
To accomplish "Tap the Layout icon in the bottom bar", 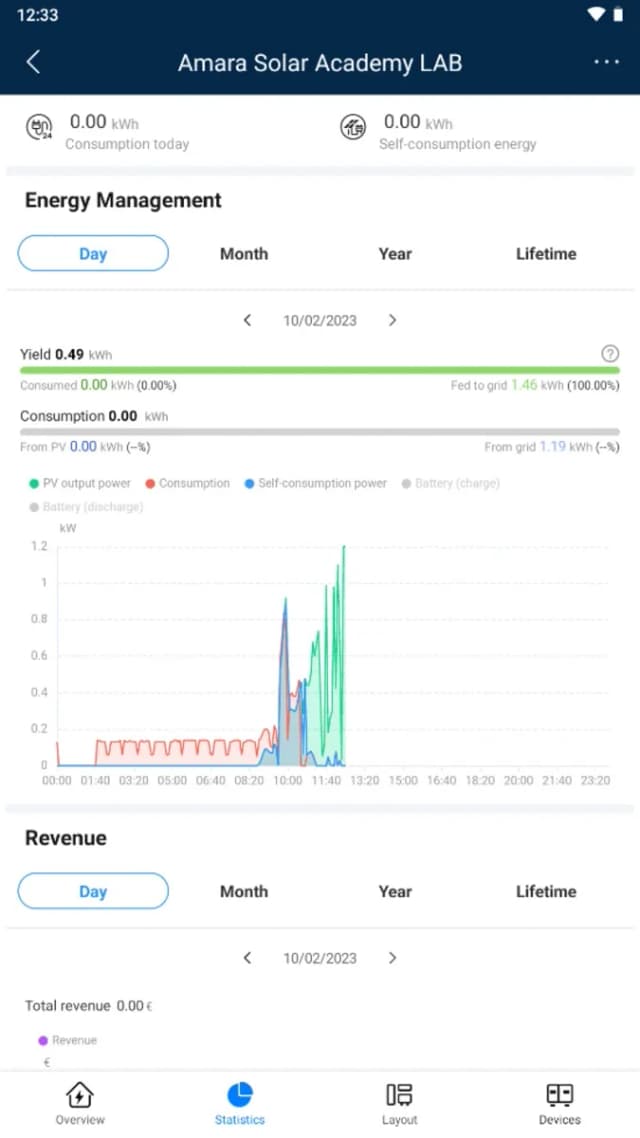I will tap(399, 1094).
